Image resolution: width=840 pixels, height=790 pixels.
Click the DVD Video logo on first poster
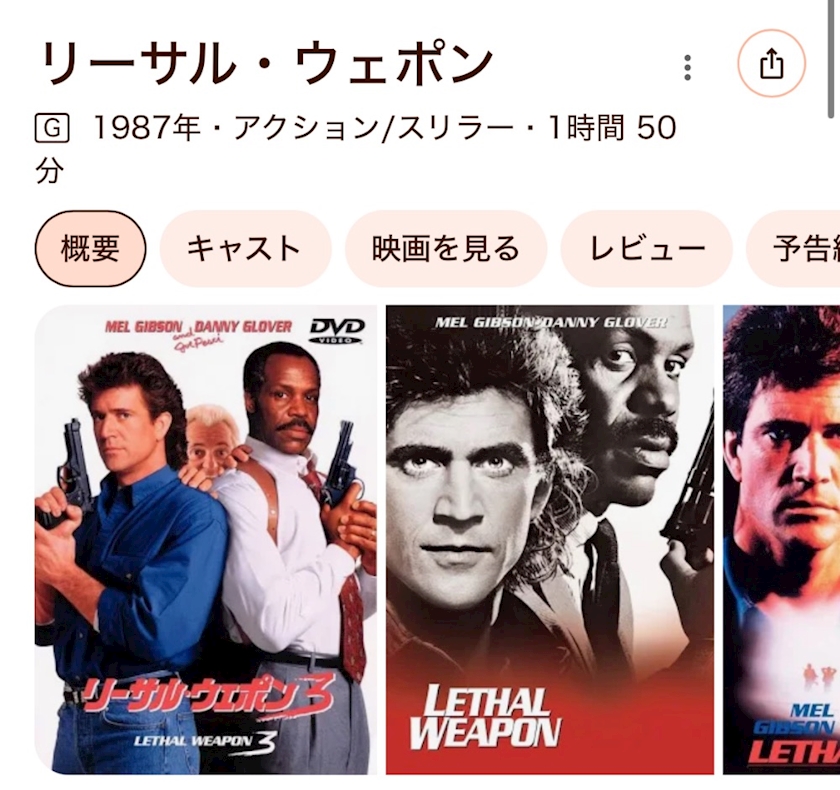click(337, 330)
